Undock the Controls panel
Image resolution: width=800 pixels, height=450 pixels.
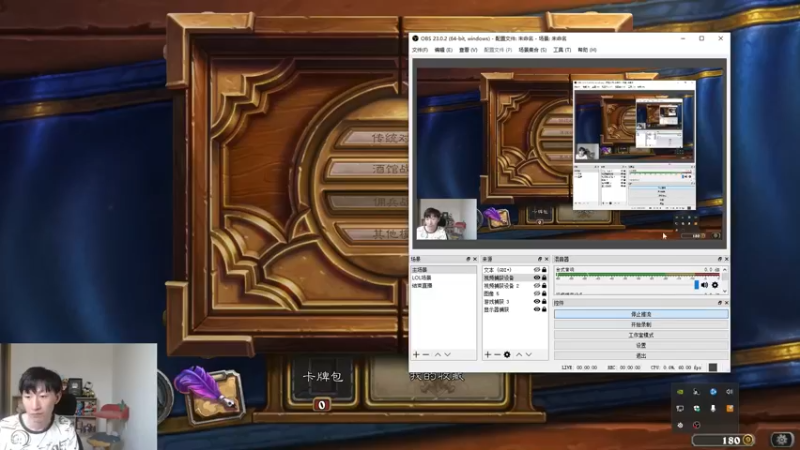(x=720, y=303)
